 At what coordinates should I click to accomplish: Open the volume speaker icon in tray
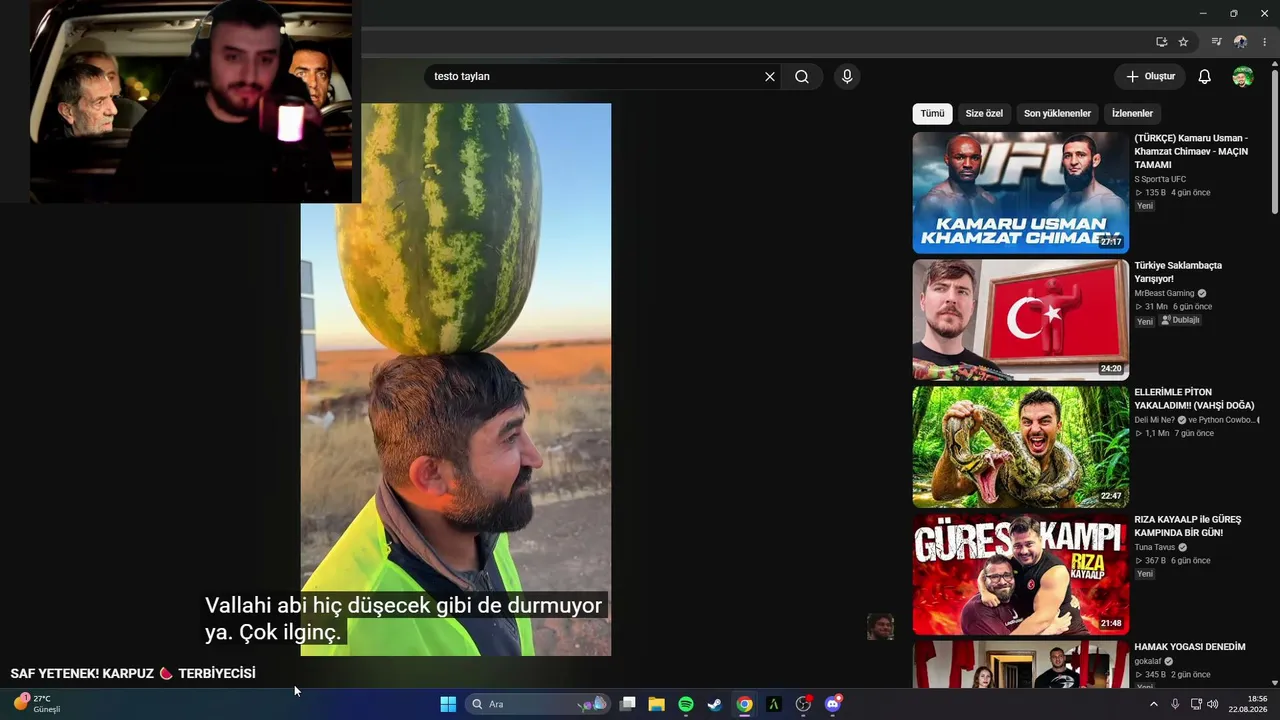[1213, 704]
